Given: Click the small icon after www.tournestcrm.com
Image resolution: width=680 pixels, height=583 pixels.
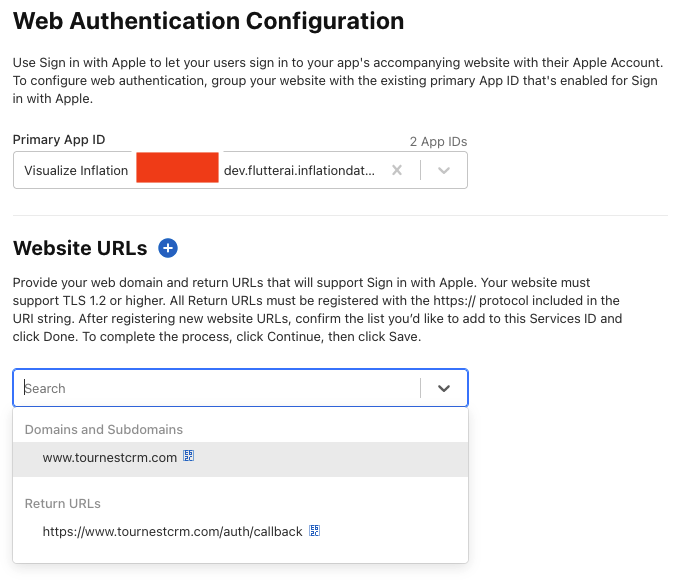Looking at the screenshot, I should [188, 457].
